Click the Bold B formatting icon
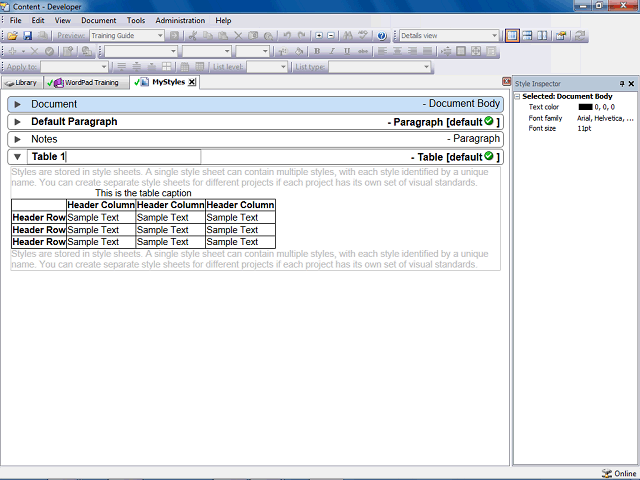Screen dimensions: 640x480 pos(317,51)
